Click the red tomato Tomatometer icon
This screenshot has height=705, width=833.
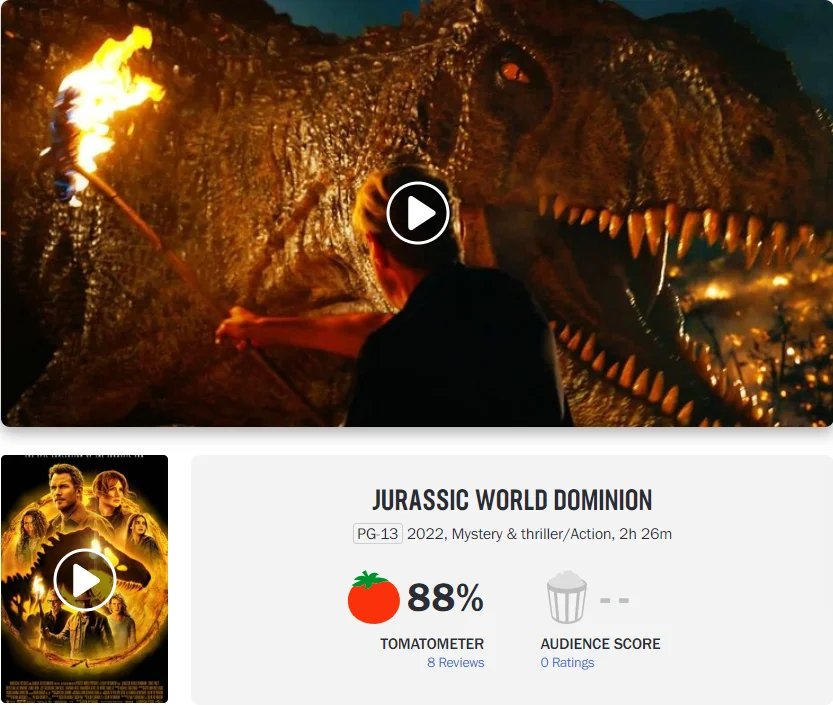373,597
